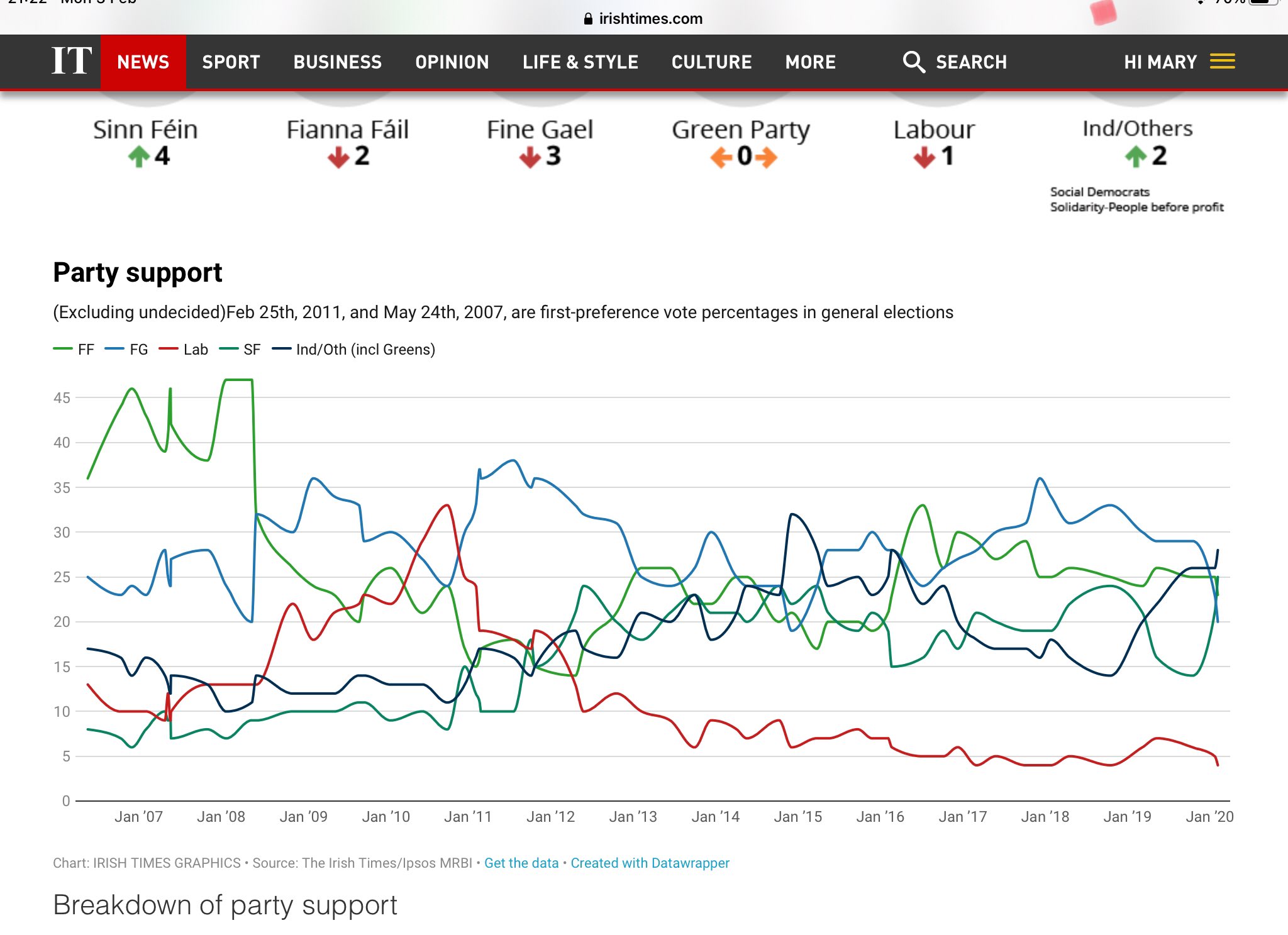Click the Sinn Féin green up arrow
The image size is (1288, 935).
[139, 156]
